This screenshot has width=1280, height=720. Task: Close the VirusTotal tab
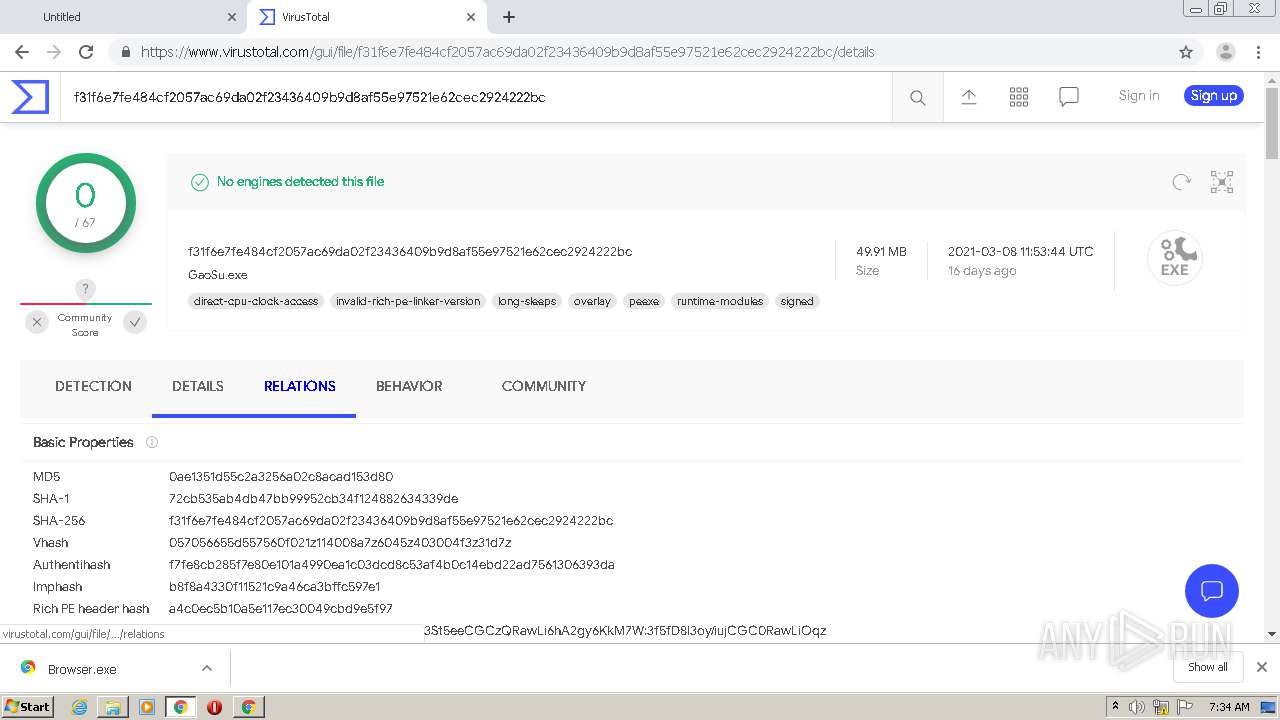click(x=471, y=17)
